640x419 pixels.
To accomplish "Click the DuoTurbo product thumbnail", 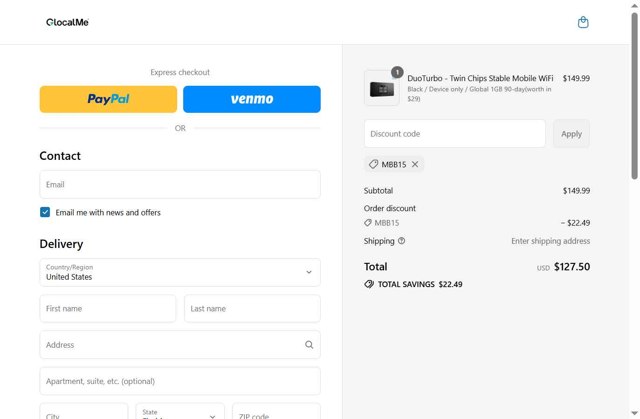I will click(382, 89).
